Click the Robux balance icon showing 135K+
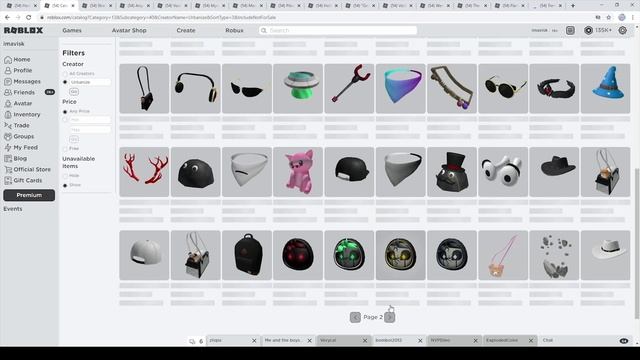The height and width of the screenshot is (360, 640). pyautogui.click(x=588, y=31)
